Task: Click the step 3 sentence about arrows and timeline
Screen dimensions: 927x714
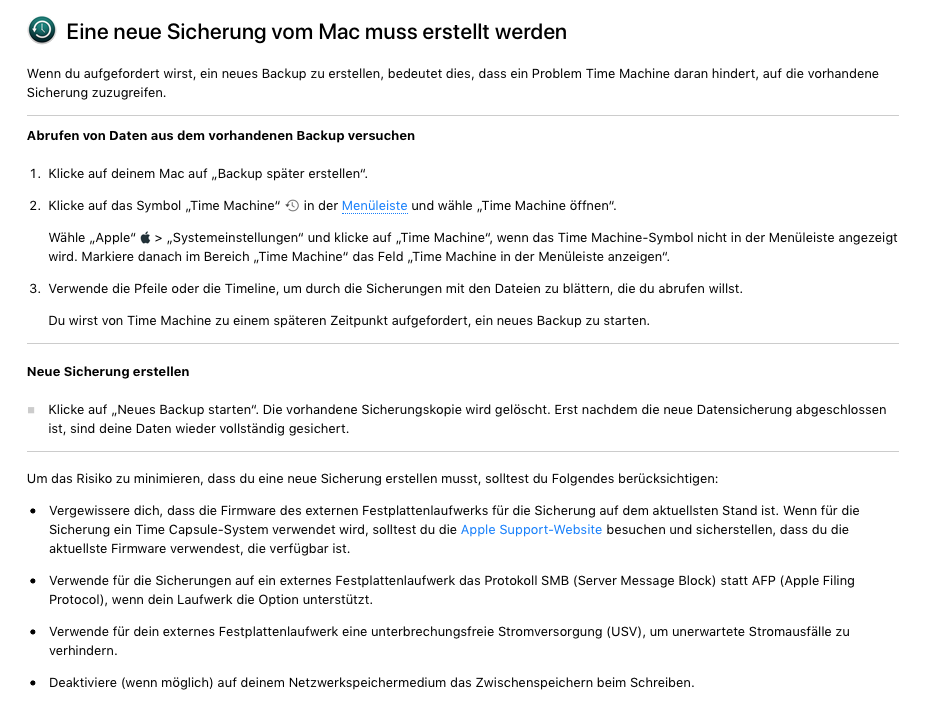Action: coord(395,288)
